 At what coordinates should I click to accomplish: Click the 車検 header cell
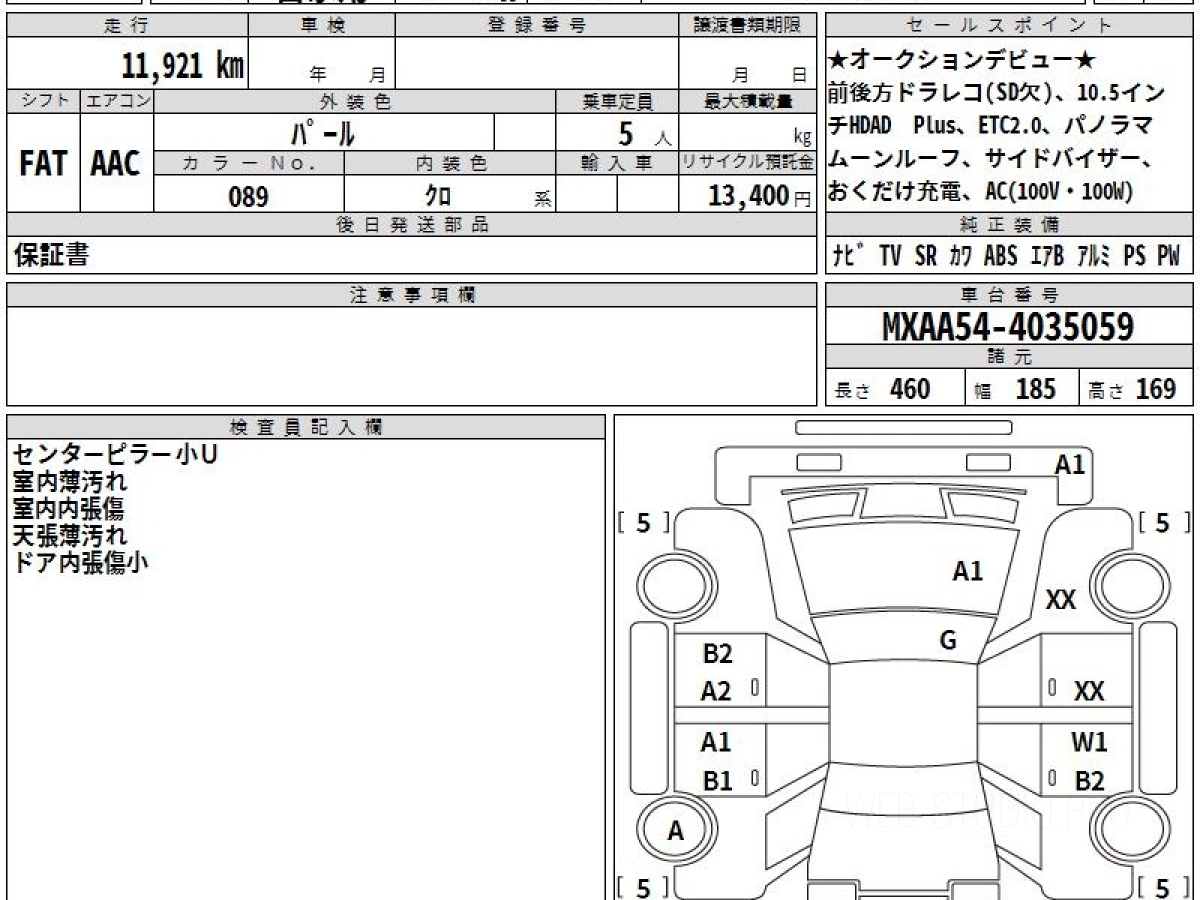321,26
